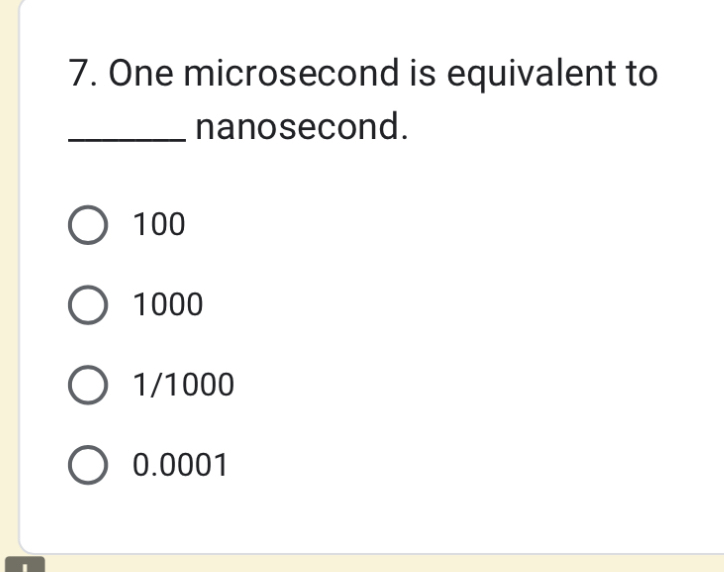724x572 pixels.
Task: Click the beige page background below the card
Action: [x=400, y=564]
